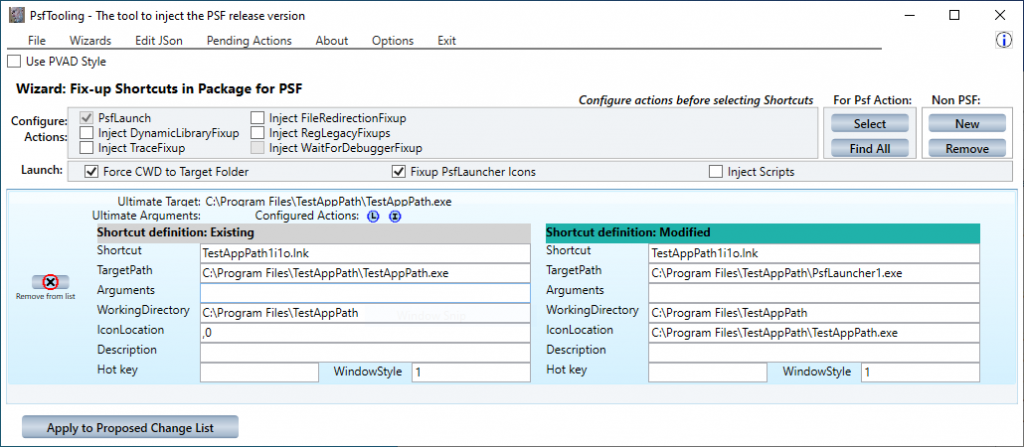This screenshot has height=447, width=1024.
Task: Click the Modified WorkingDirectory field
Action: (x=814, y=313)
